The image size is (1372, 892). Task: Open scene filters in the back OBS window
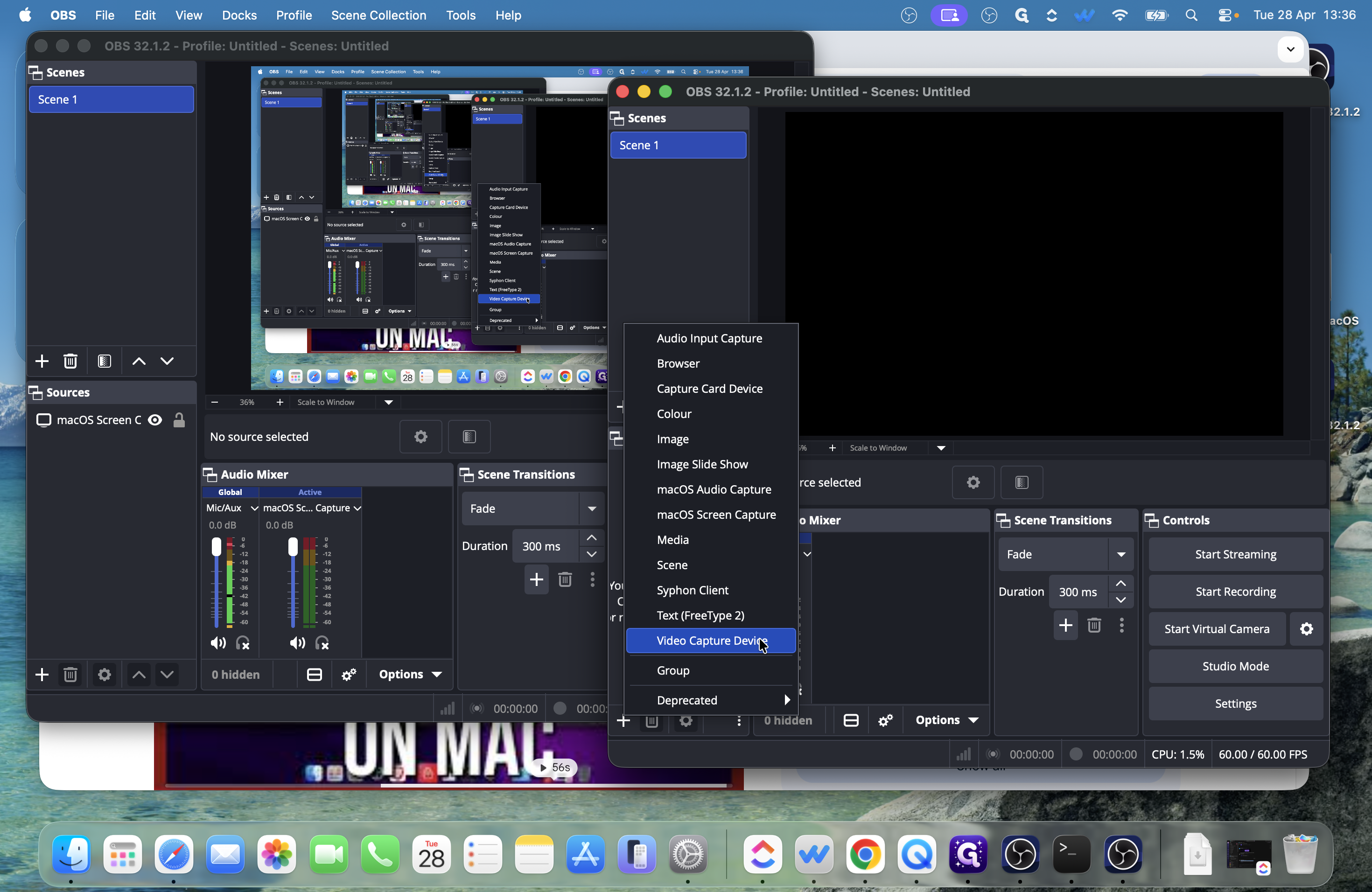(x=105, y=361)
